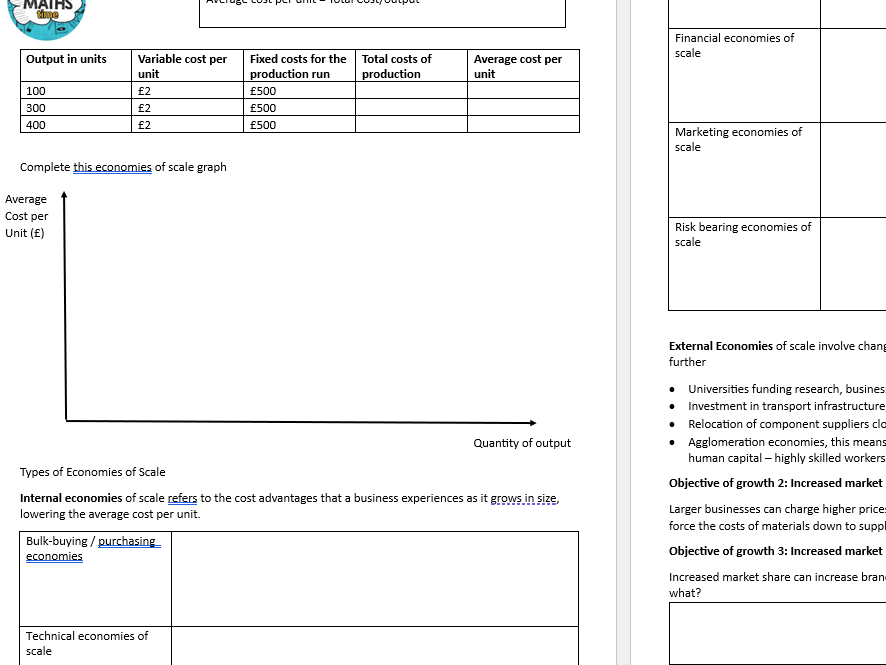Click the 'Average cost per unit' header cell
This screenshot has width=886, height=665.
click(x=523, y=66)
